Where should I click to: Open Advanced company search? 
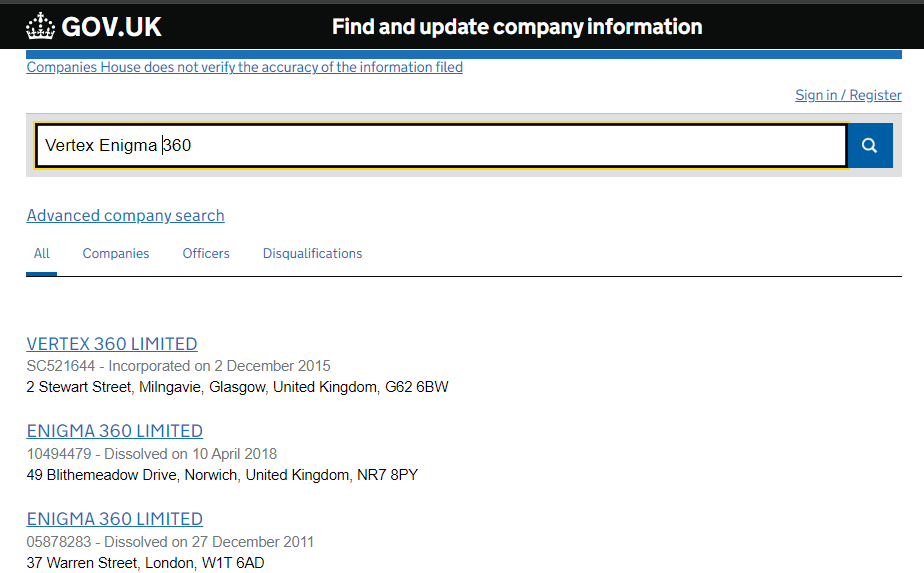click(125, 215)
